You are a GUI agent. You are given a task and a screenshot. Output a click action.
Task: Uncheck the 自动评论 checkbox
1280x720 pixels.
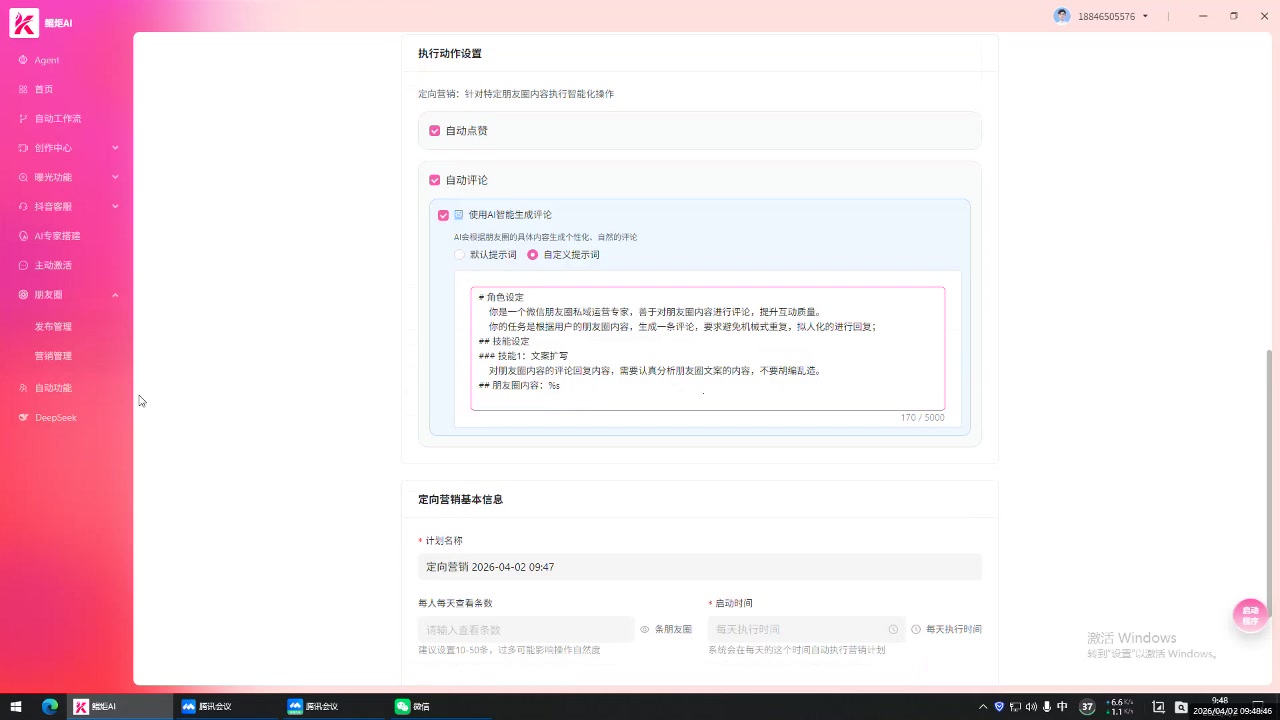coord(435,180)
